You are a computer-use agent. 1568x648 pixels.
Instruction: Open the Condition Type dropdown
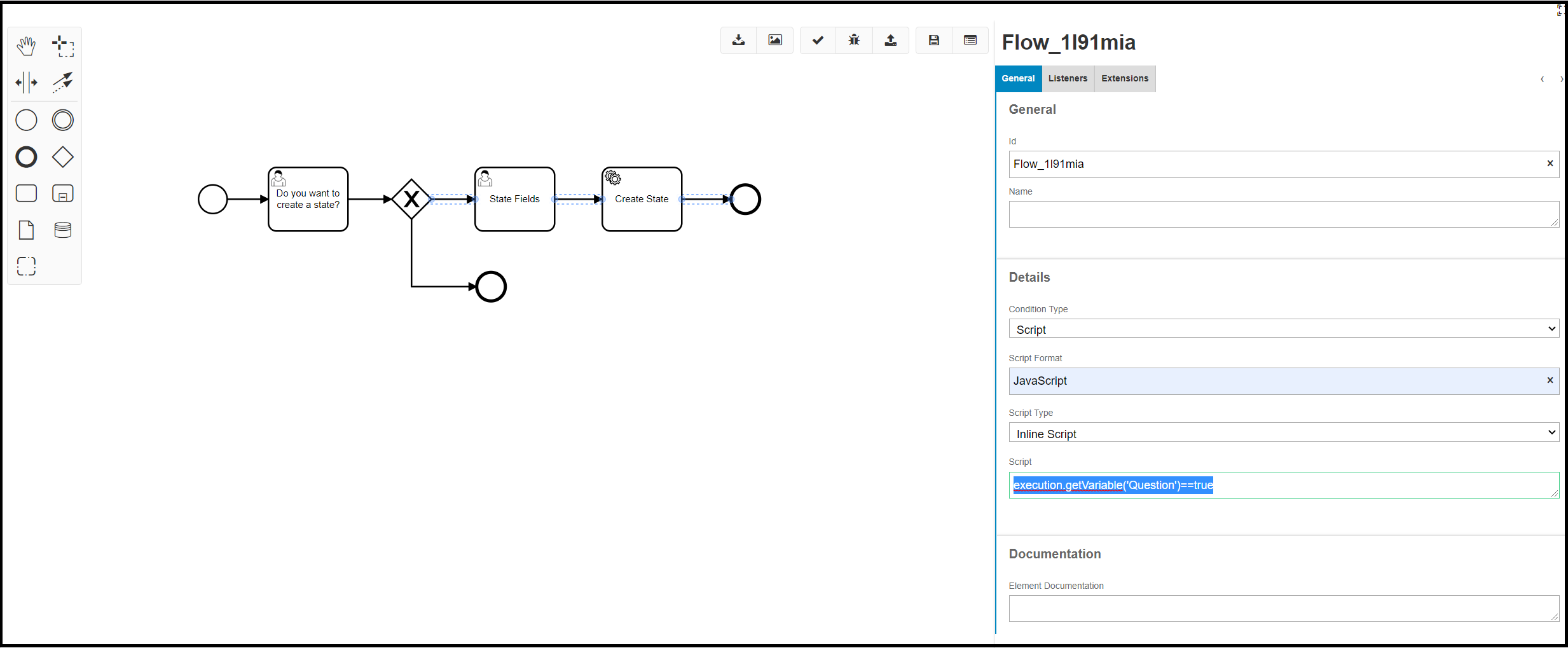coord(1283,329)
